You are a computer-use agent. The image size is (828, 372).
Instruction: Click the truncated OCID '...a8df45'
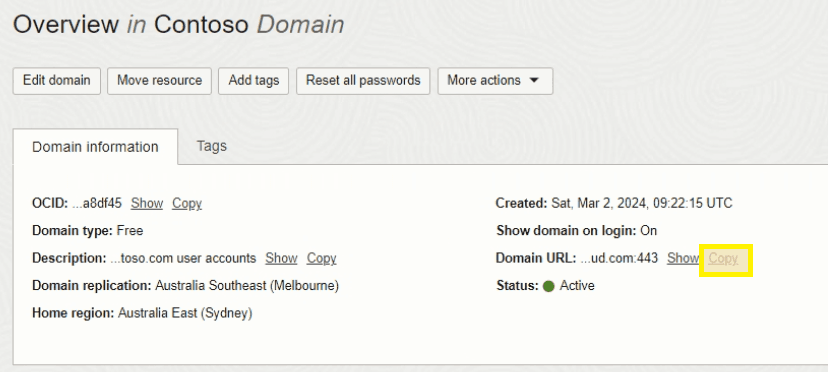[97, 203]
